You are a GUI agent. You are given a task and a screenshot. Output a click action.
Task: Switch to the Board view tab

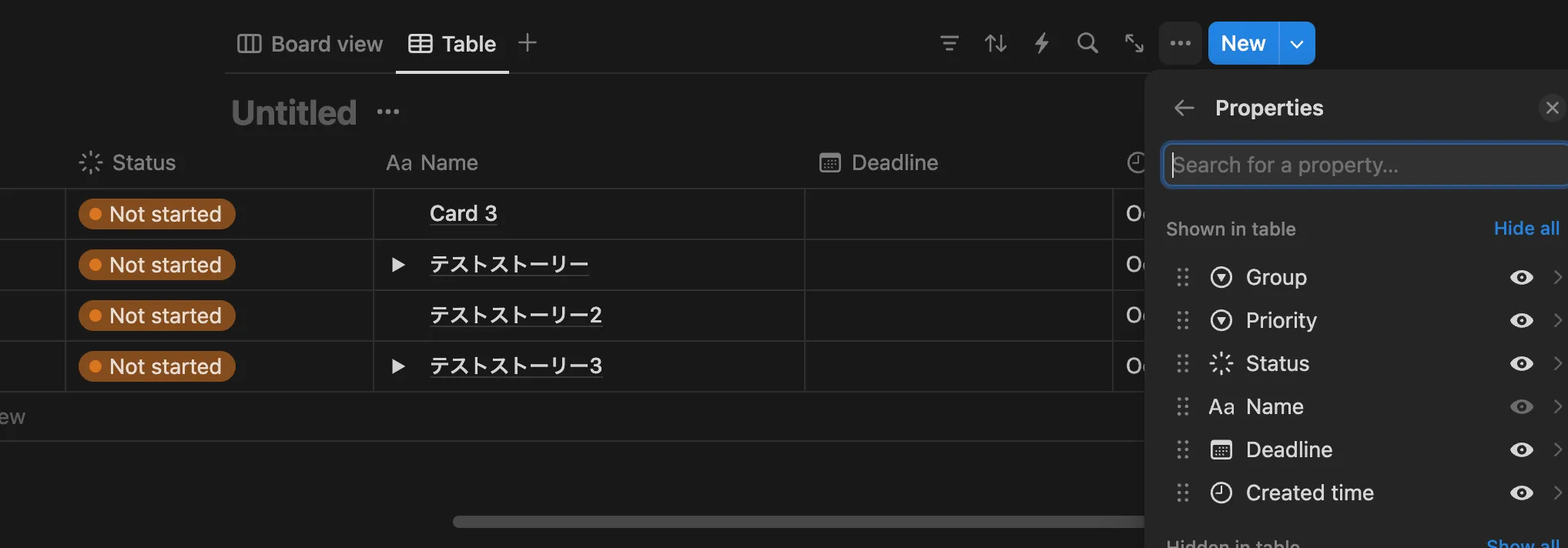(x=310, y=44)
